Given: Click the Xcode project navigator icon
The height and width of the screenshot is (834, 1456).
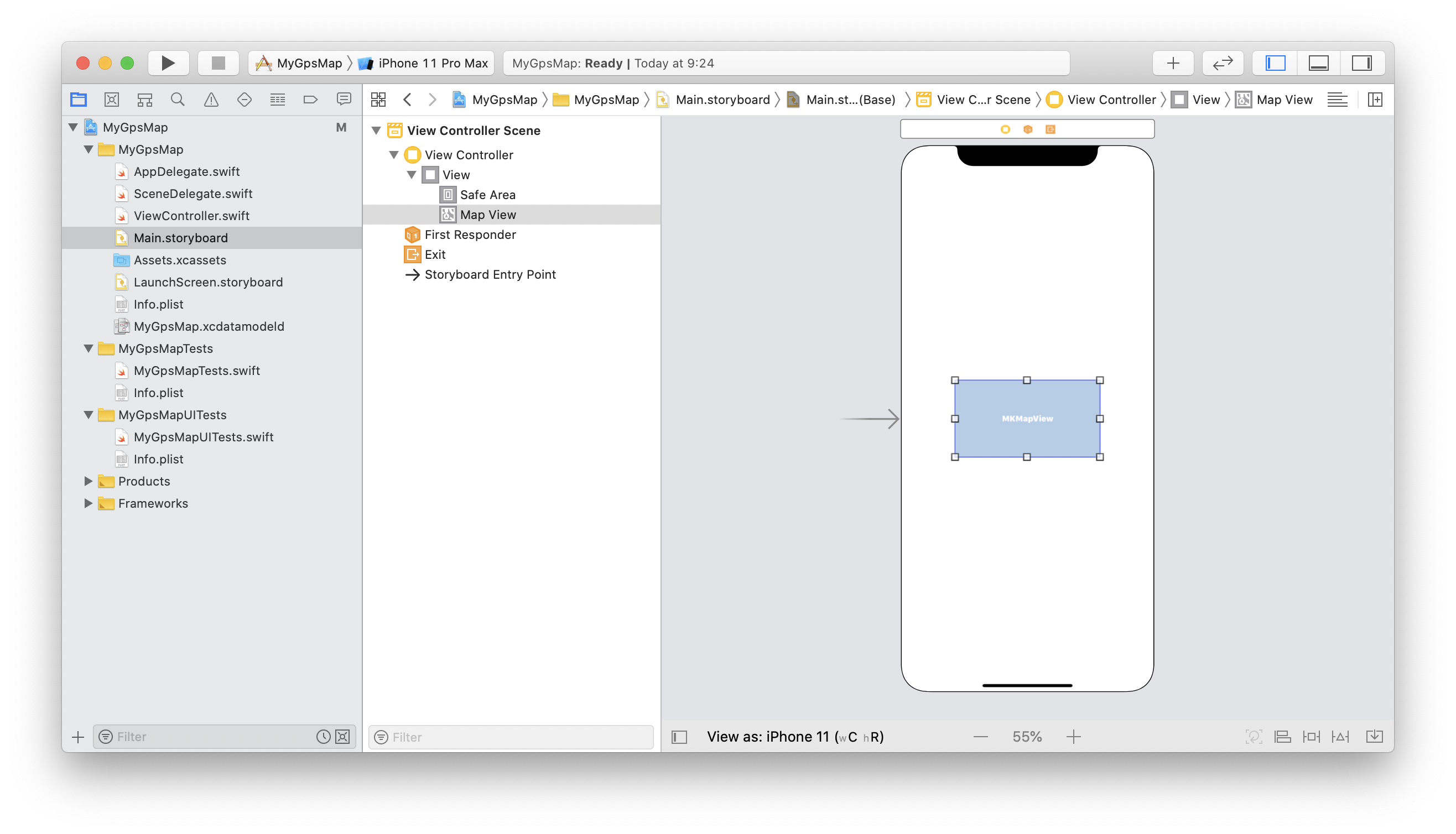Looking at the screenshot, I should click(x=80, y=99).
